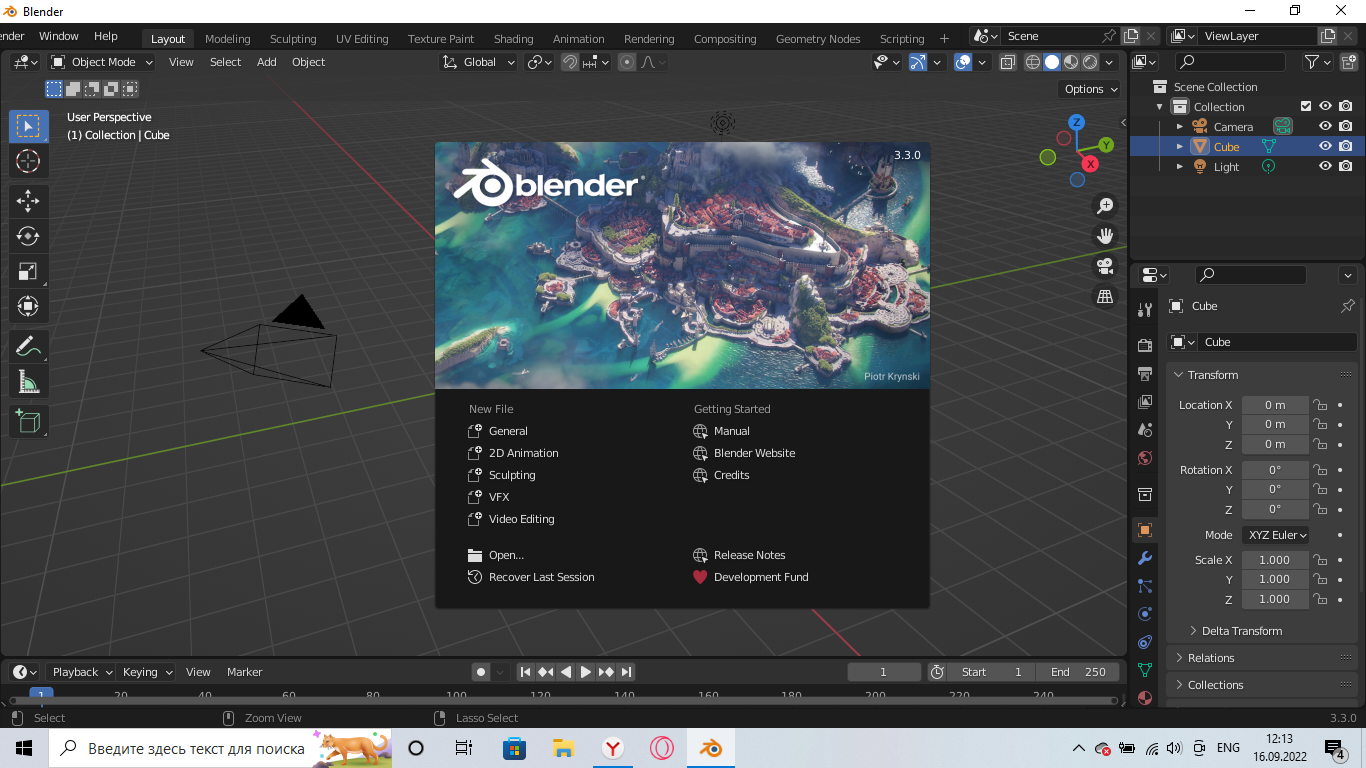This screenshot has width=1366, height=768.
Task: Activate the Scale tool
Action: [28, 271]
